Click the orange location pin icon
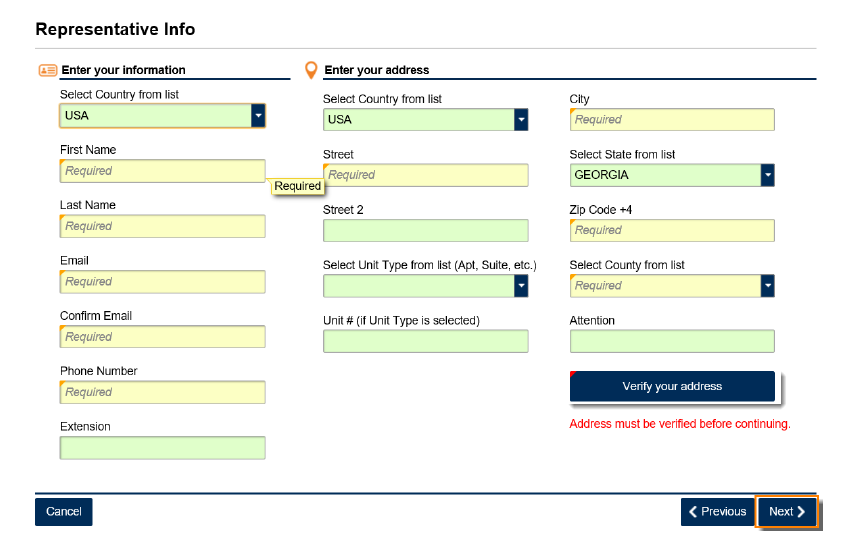The image size is (868, 543). click(x=311, y=70)
